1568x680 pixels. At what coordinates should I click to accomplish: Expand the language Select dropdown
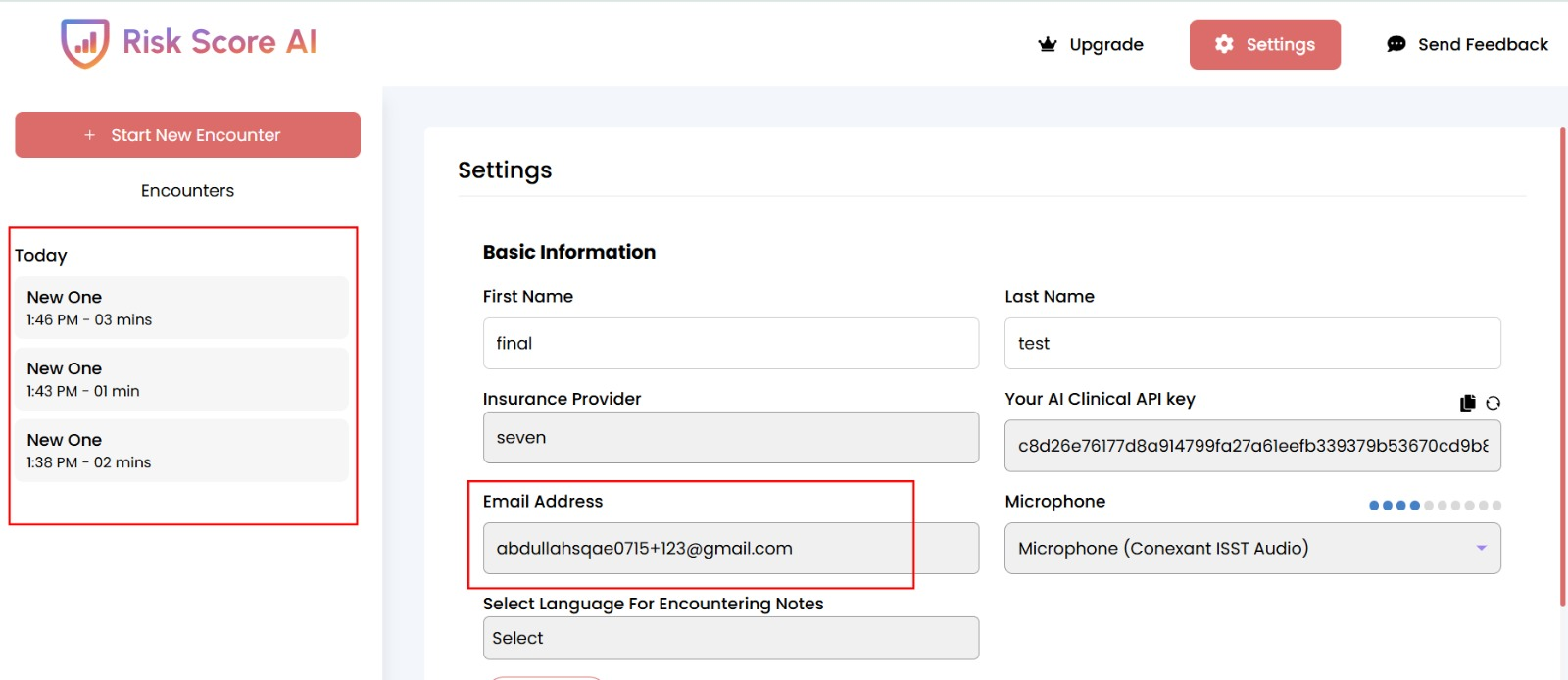click(x=731, y=638)
